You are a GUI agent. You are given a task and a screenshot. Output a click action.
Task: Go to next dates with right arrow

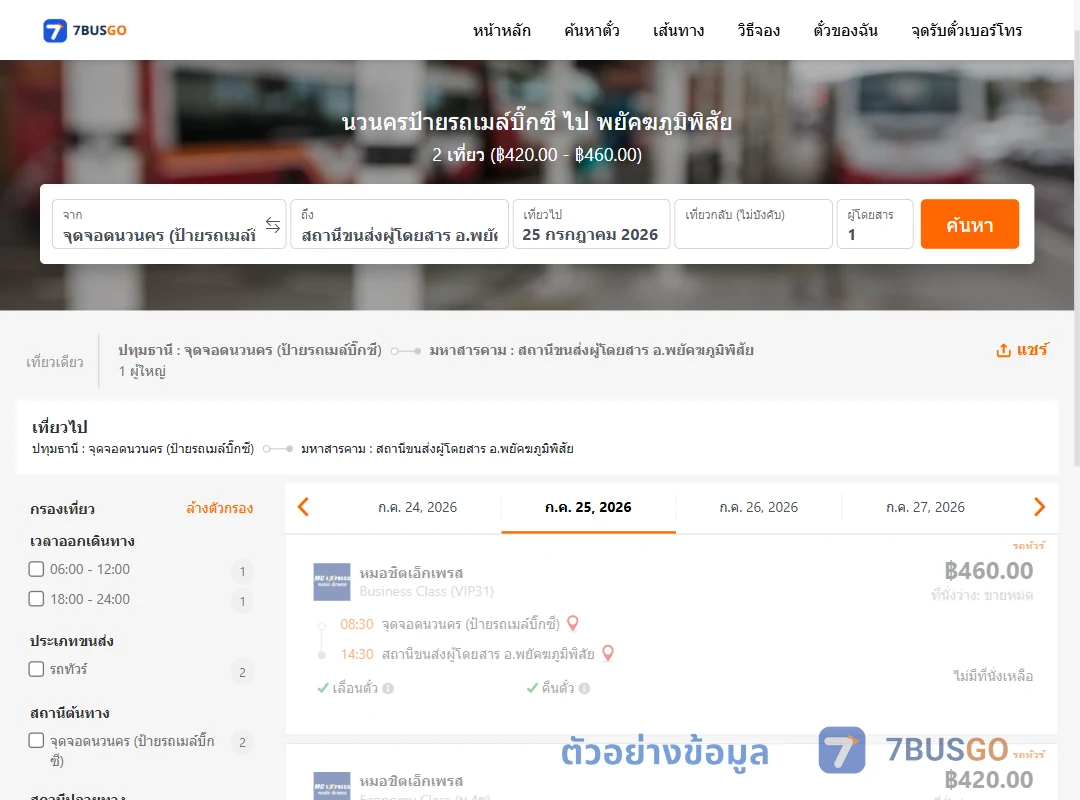(1039, 507)
